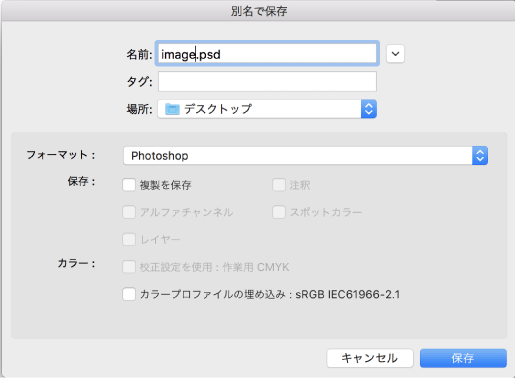Click the blue 保存 button
Screen dimensions: 515x378
pos(463,358)
